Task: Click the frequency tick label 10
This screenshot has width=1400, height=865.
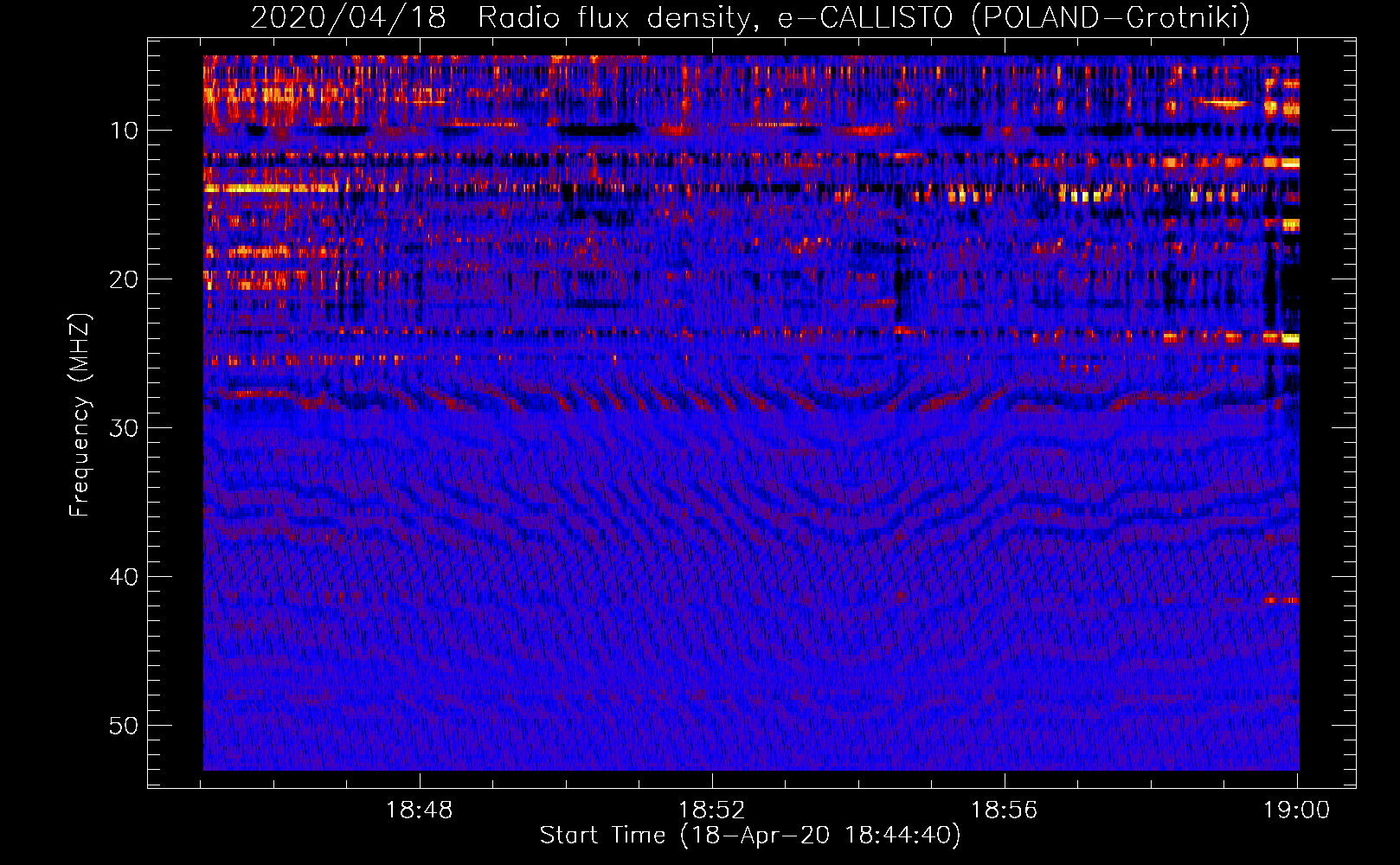Action: [x=125, y=131]
